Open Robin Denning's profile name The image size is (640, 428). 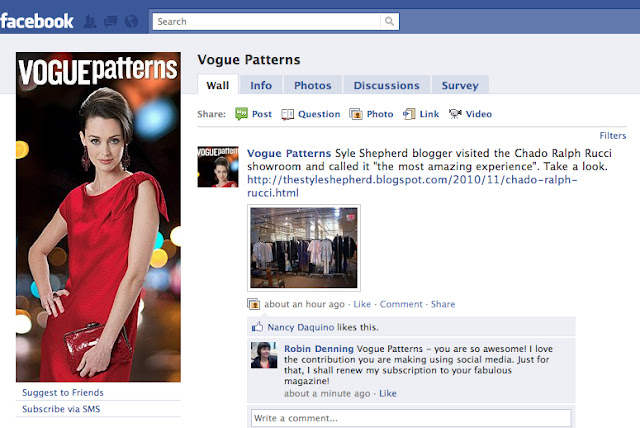319,349
